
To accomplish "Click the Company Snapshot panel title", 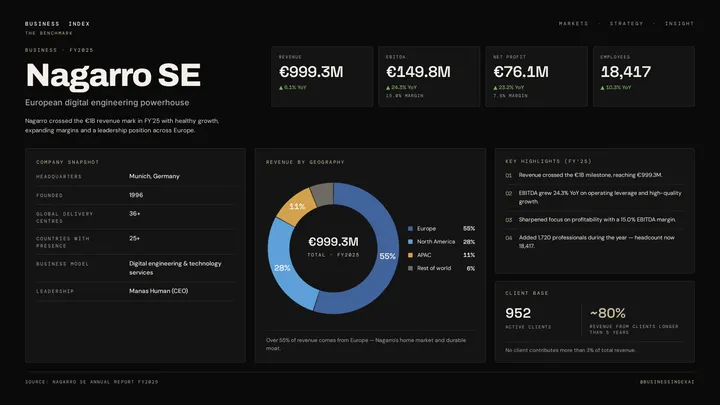I will (x=68, y=162).
